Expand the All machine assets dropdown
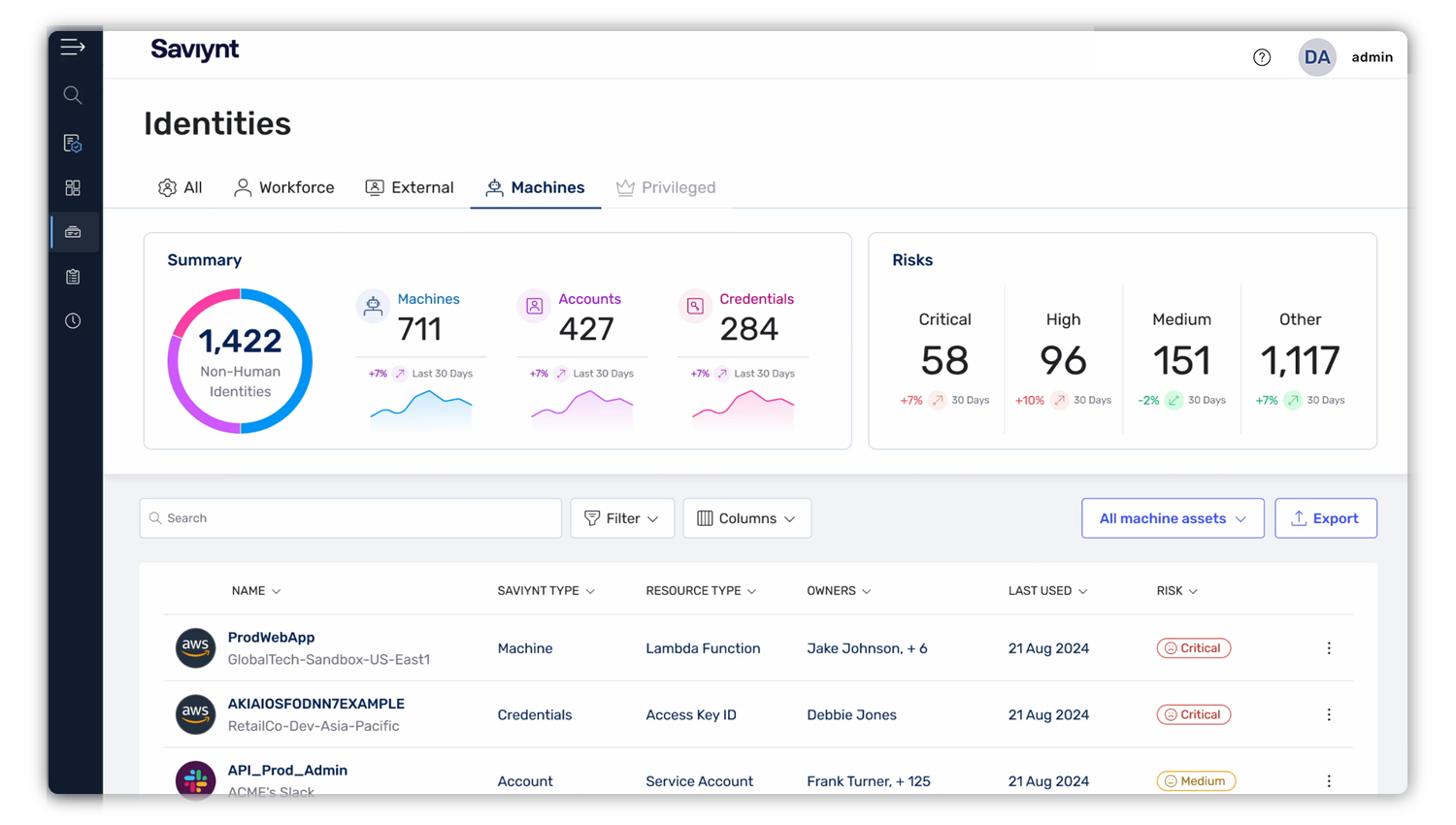 point(1173,518)
